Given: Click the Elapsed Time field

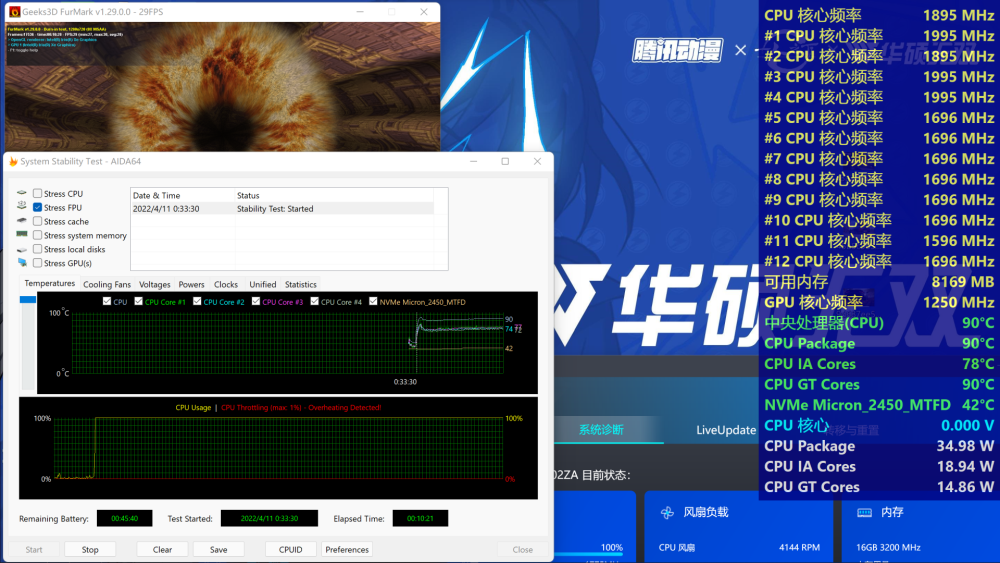Looking at the screenshot, I should [x=420, y=518].
